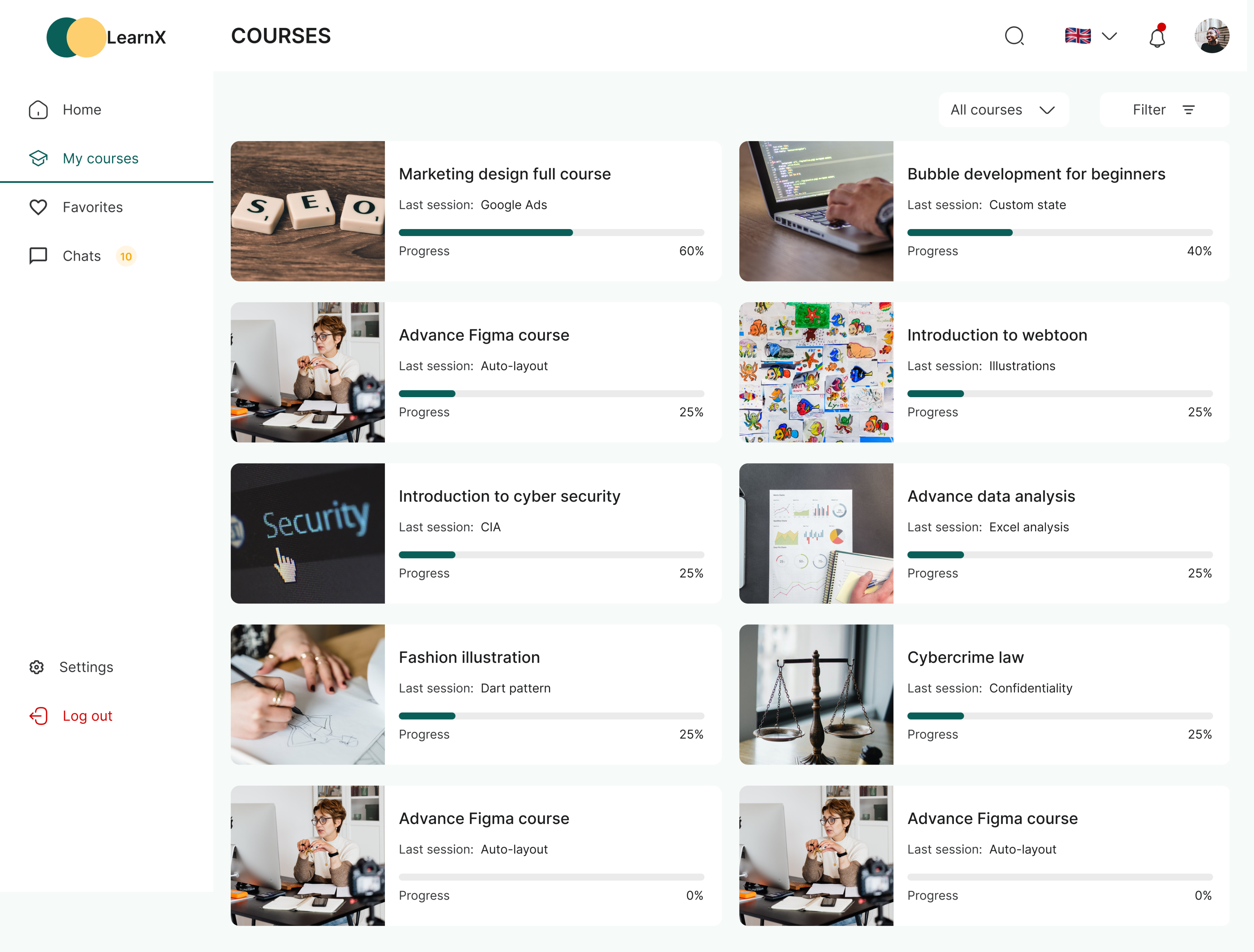Open the Cybercrime law course title

point(965,657)
